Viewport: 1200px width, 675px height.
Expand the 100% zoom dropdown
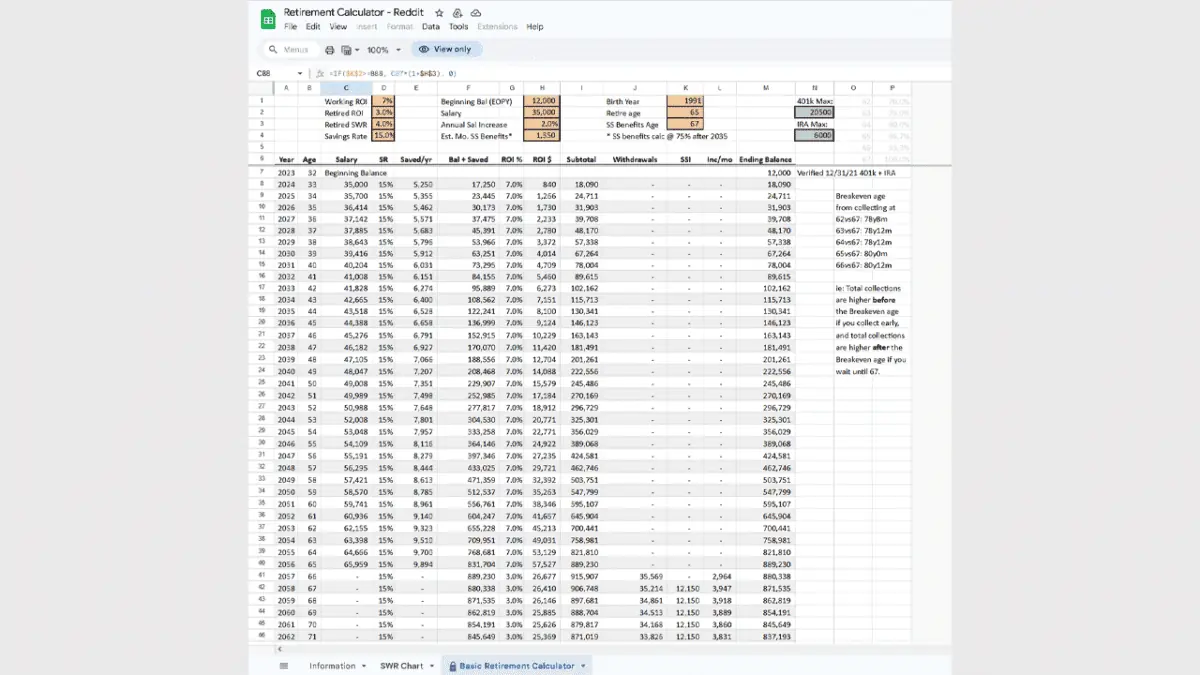384,50
